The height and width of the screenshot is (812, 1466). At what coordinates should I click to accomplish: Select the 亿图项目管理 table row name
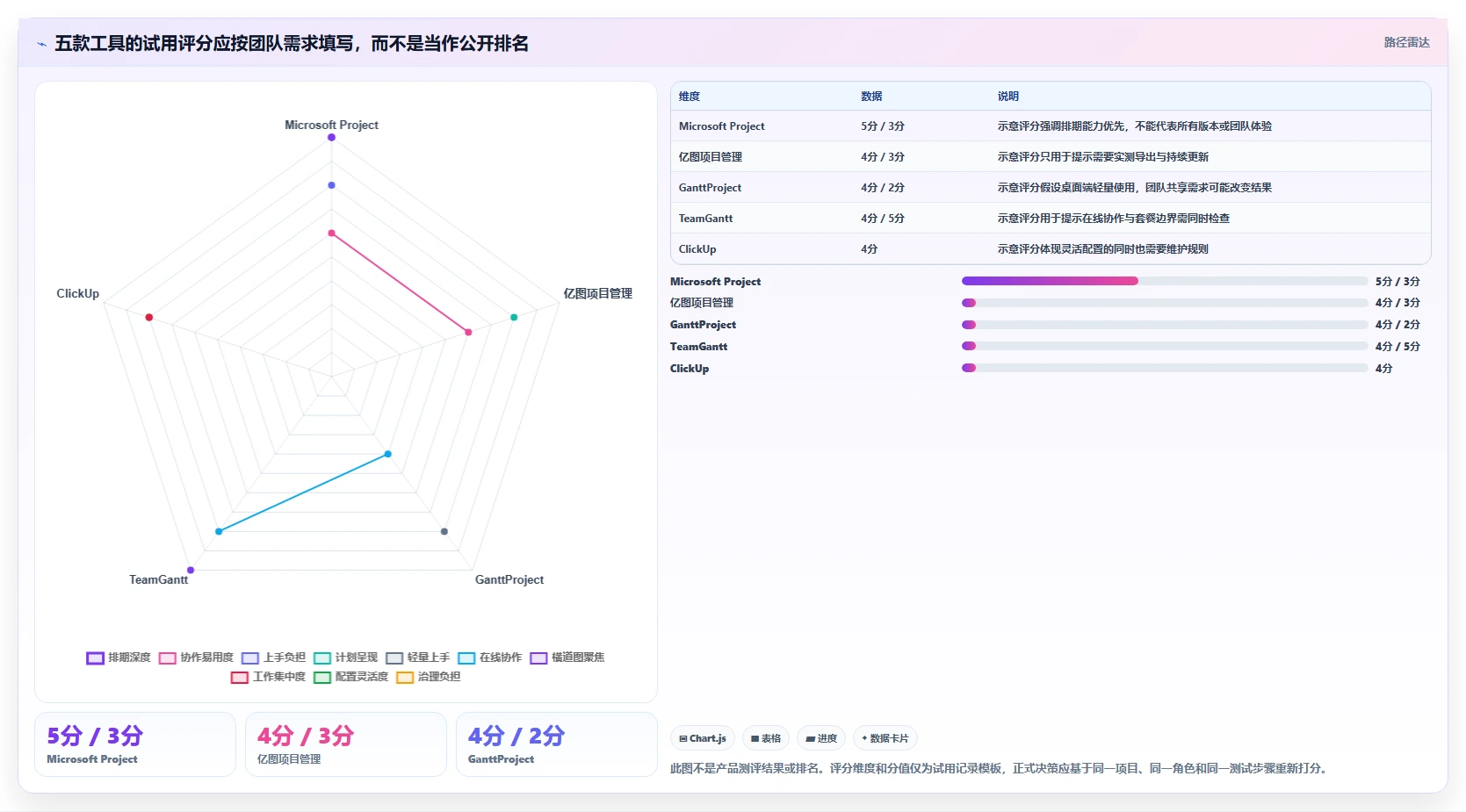tap(711, 157)
